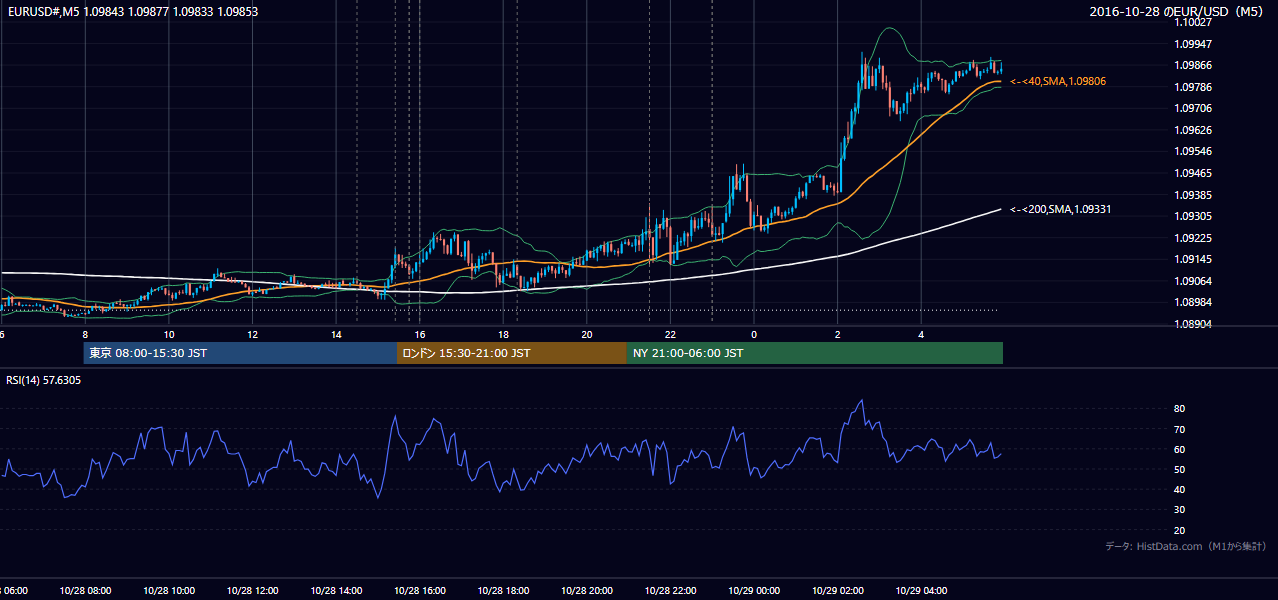Select hour 20 on price chart time axis

coord(586,335)
